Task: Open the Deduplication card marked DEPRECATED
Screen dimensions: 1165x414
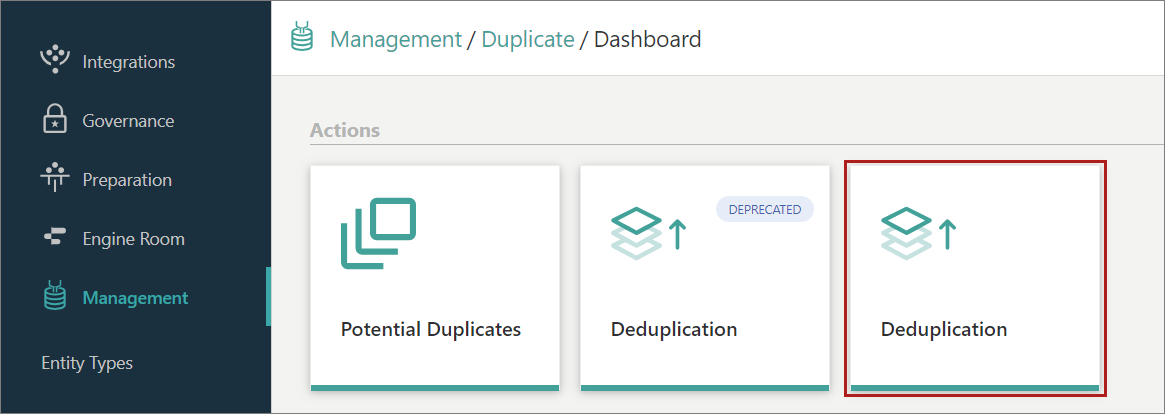Action: (x=704, y=278)
